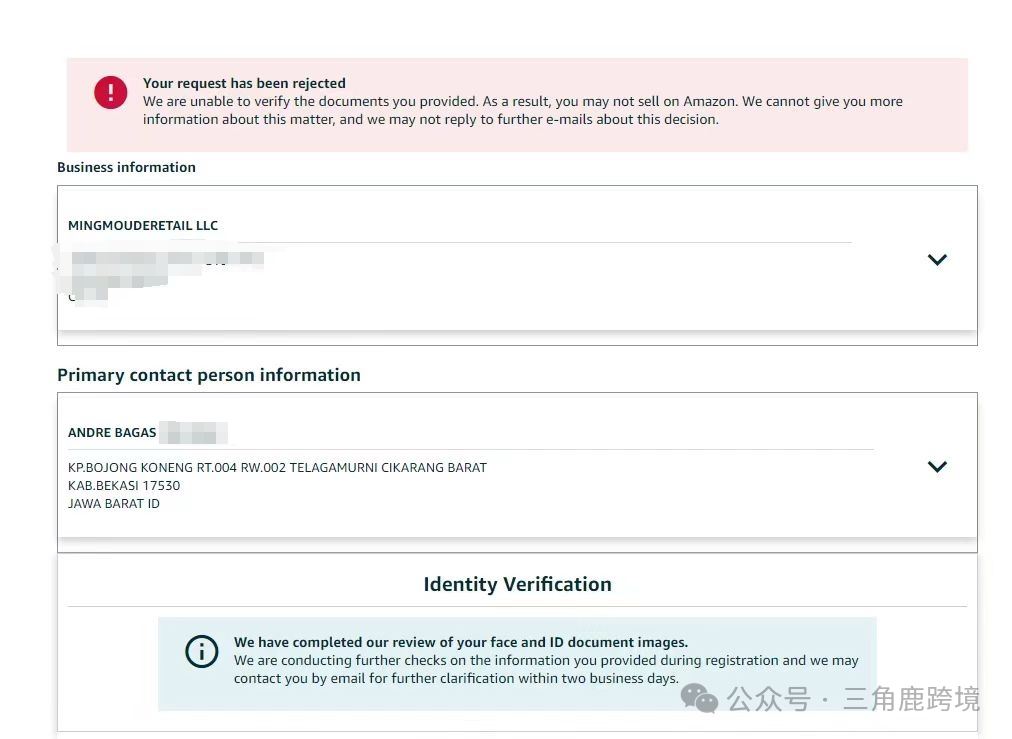Select the KP.BOJONG KONENG street address line
The image size is (1012, 739).
(x=278, y=467)
